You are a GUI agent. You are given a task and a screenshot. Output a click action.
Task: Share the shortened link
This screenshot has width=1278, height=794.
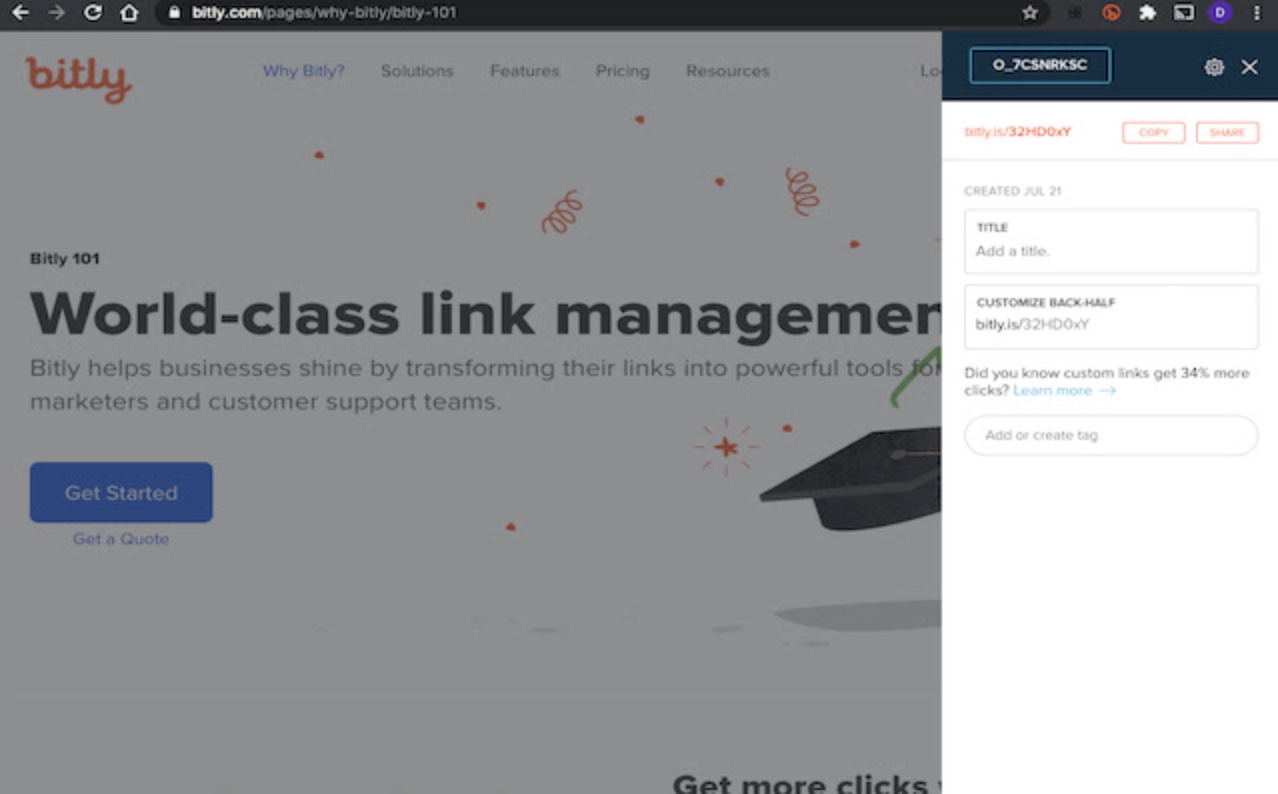(x=1227, y=133)
